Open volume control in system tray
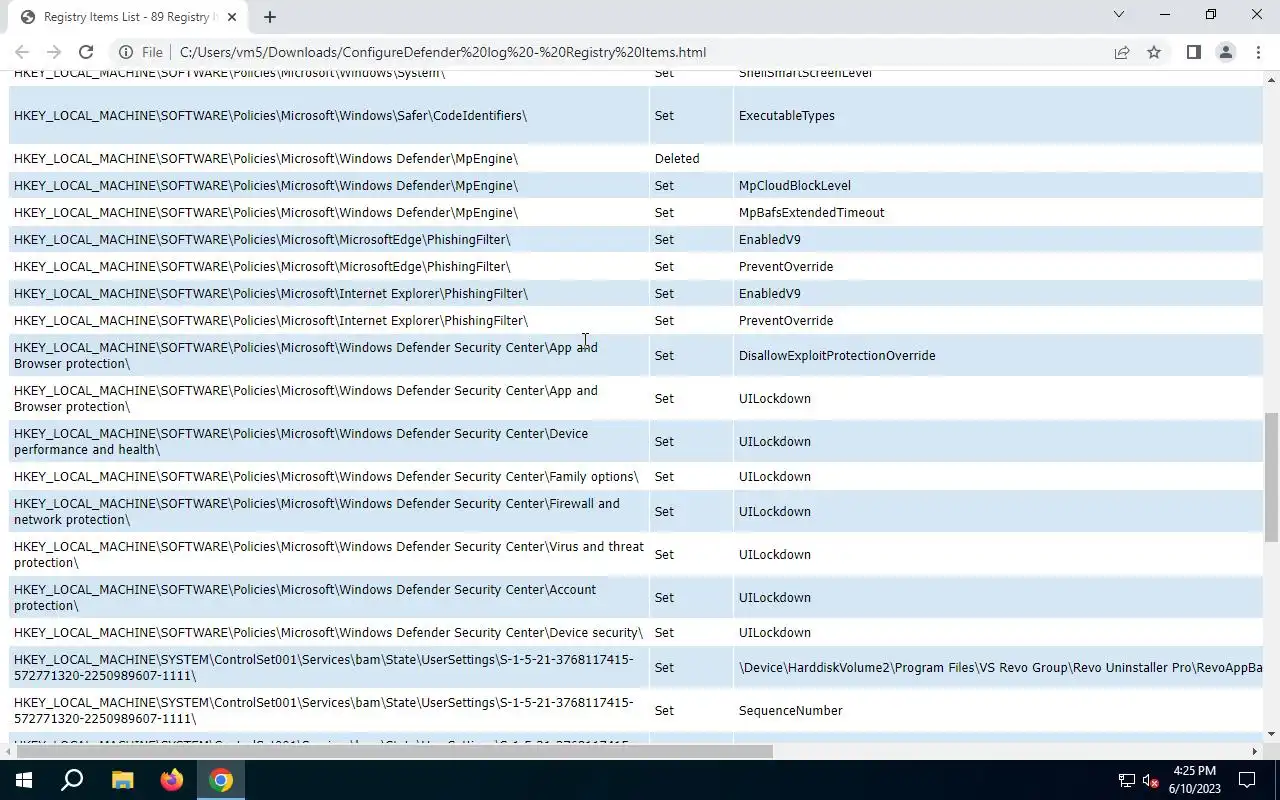 (x=1150, y=780)
